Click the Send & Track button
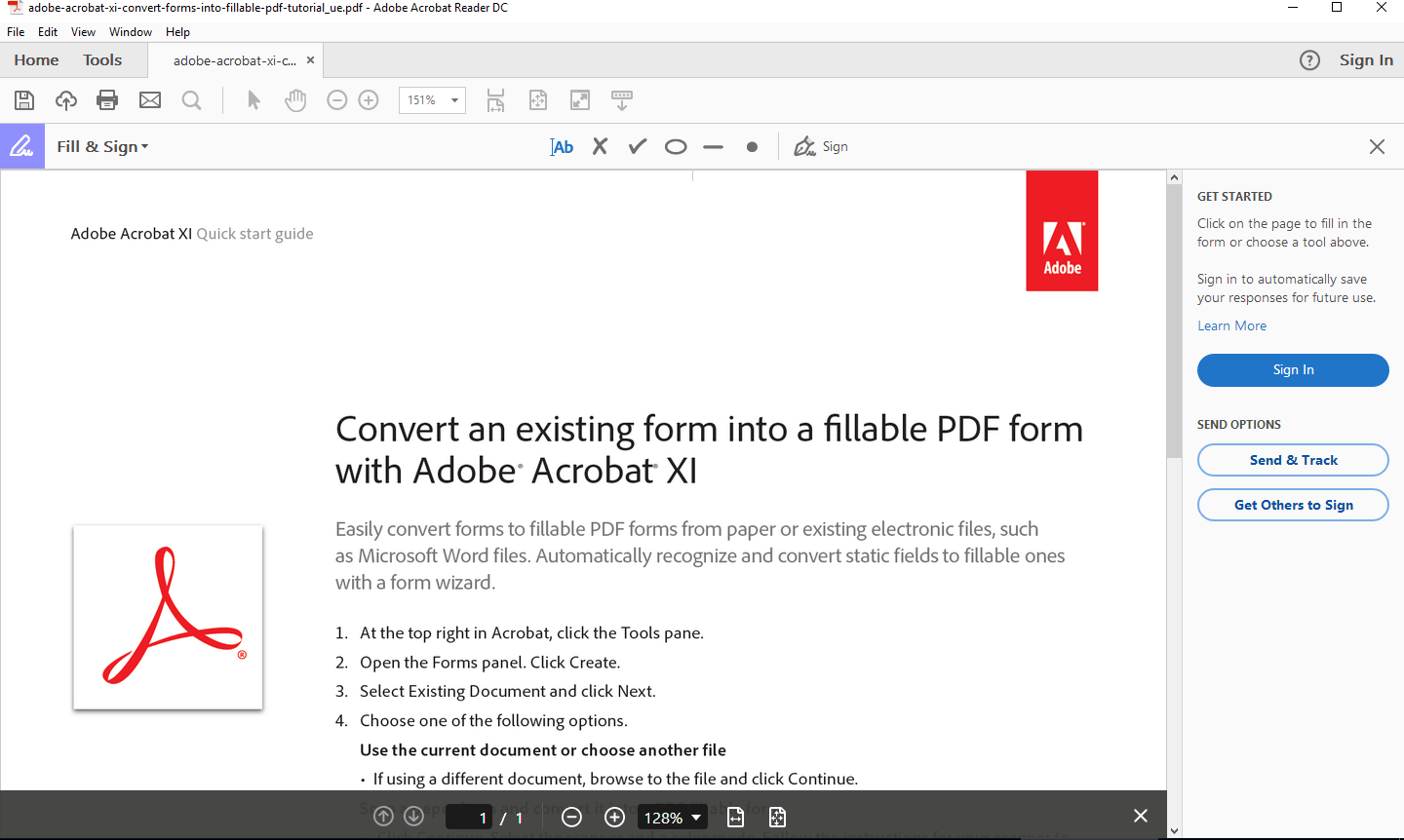 (x=1293, y=460)
